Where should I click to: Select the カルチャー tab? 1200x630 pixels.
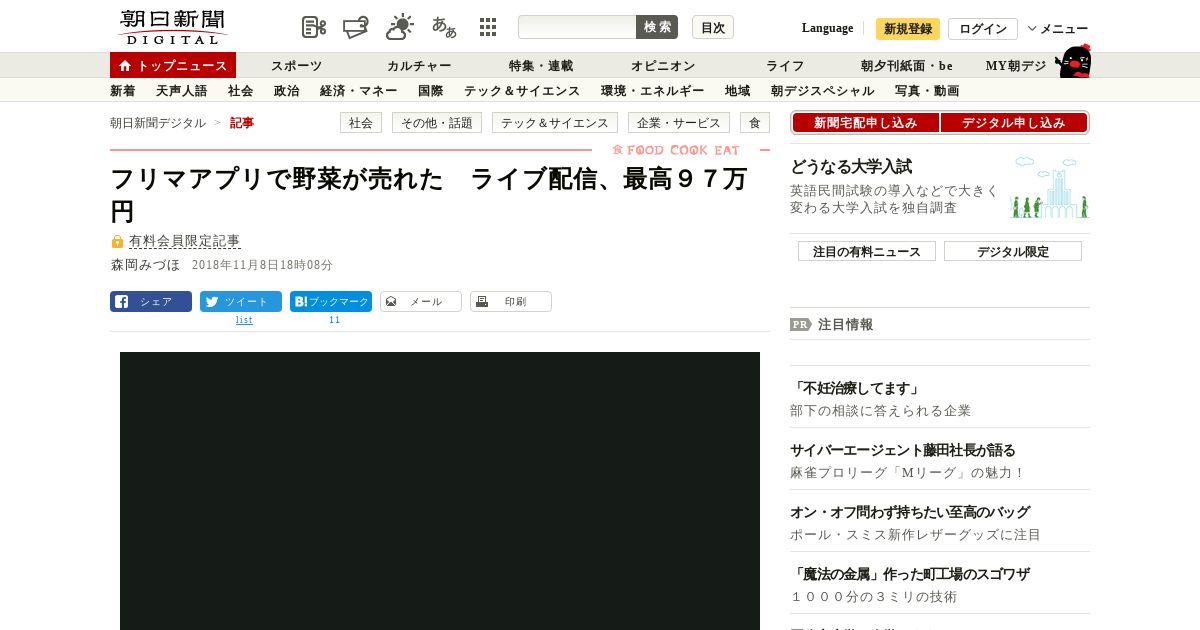tap(419, 66)
